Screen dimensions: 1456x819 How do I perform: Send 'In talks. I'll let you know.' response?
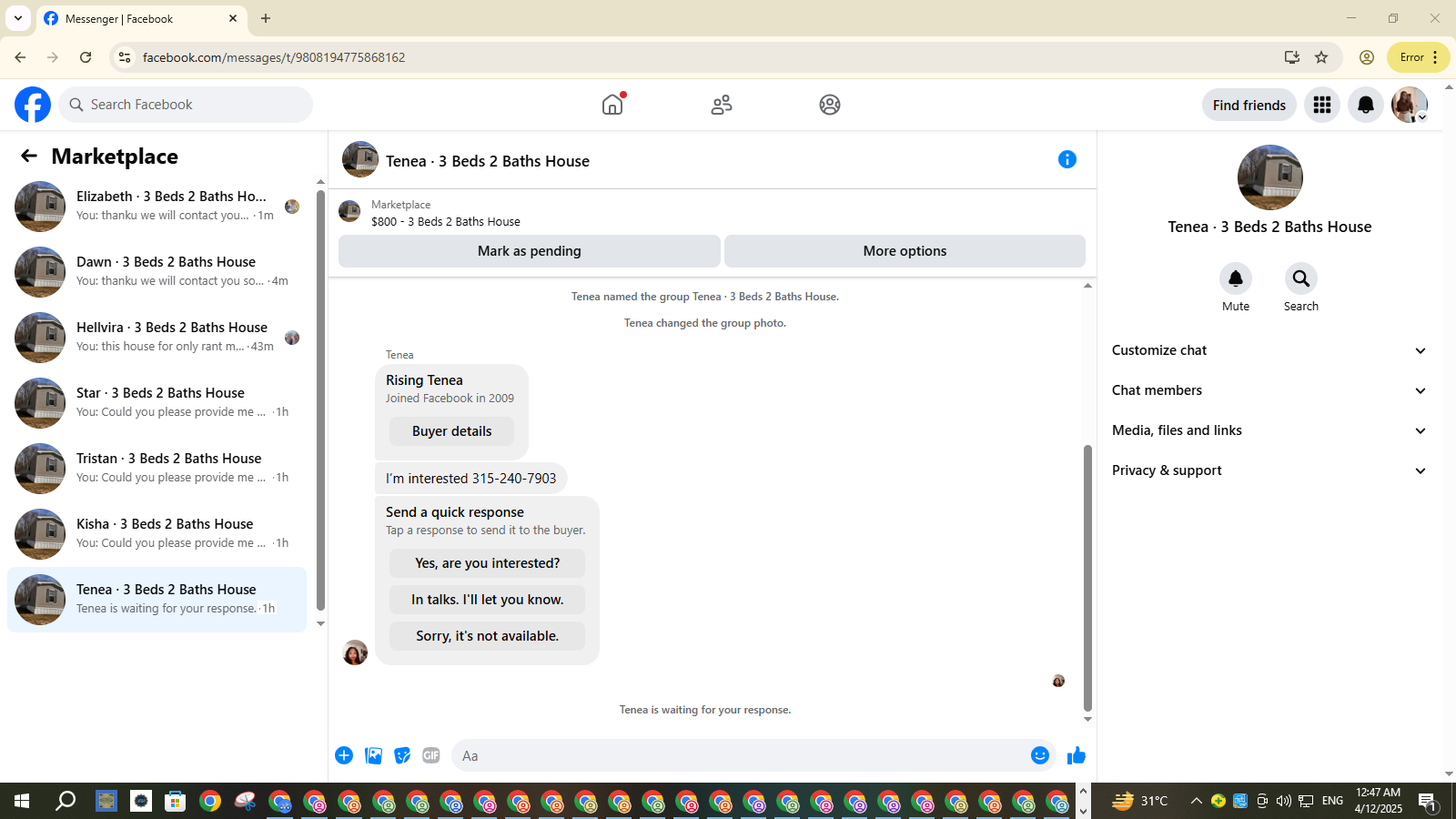[x=487, y=600]
